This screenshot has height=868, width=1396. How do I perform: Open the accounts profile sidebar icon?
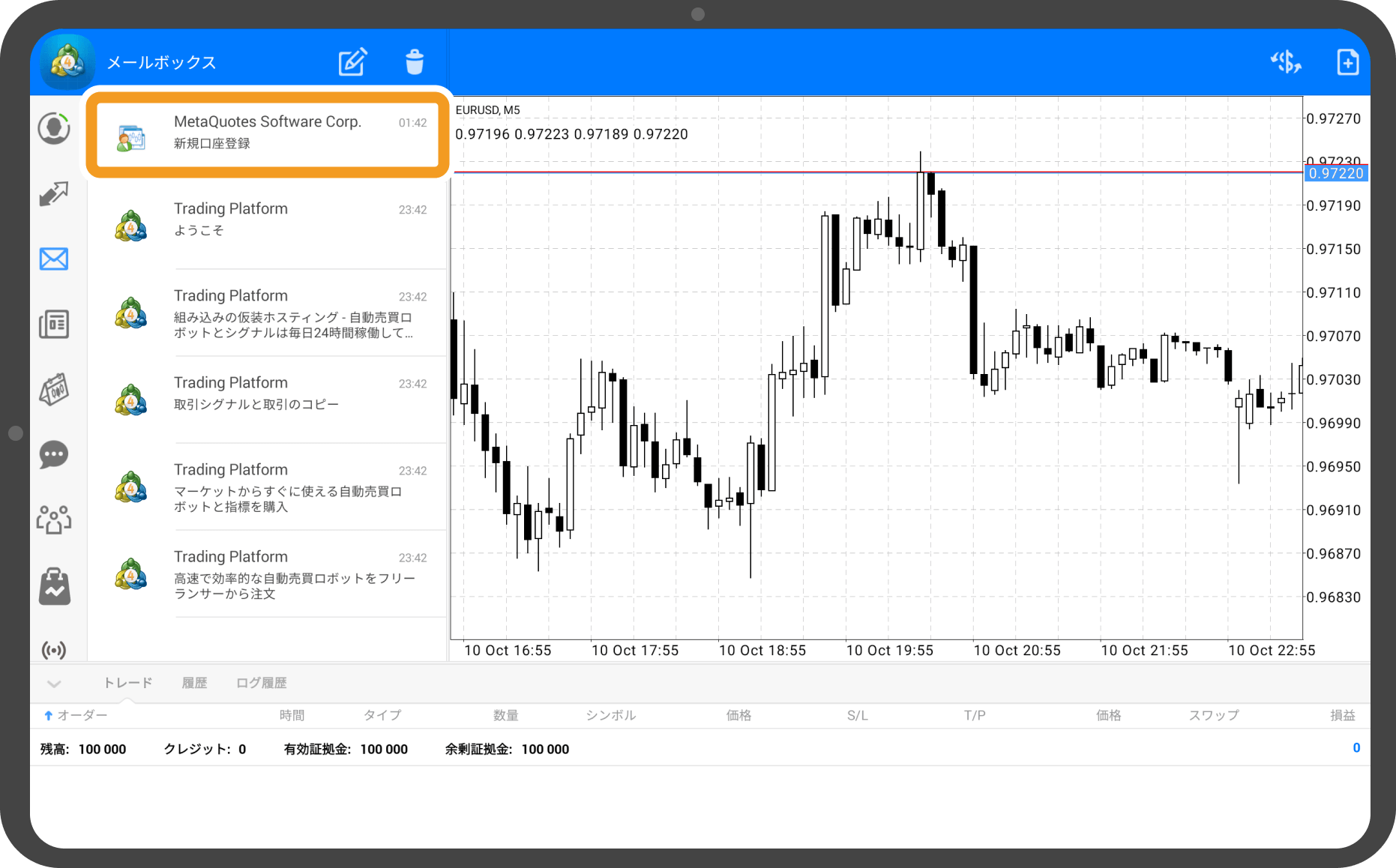[x=54, y=129]
